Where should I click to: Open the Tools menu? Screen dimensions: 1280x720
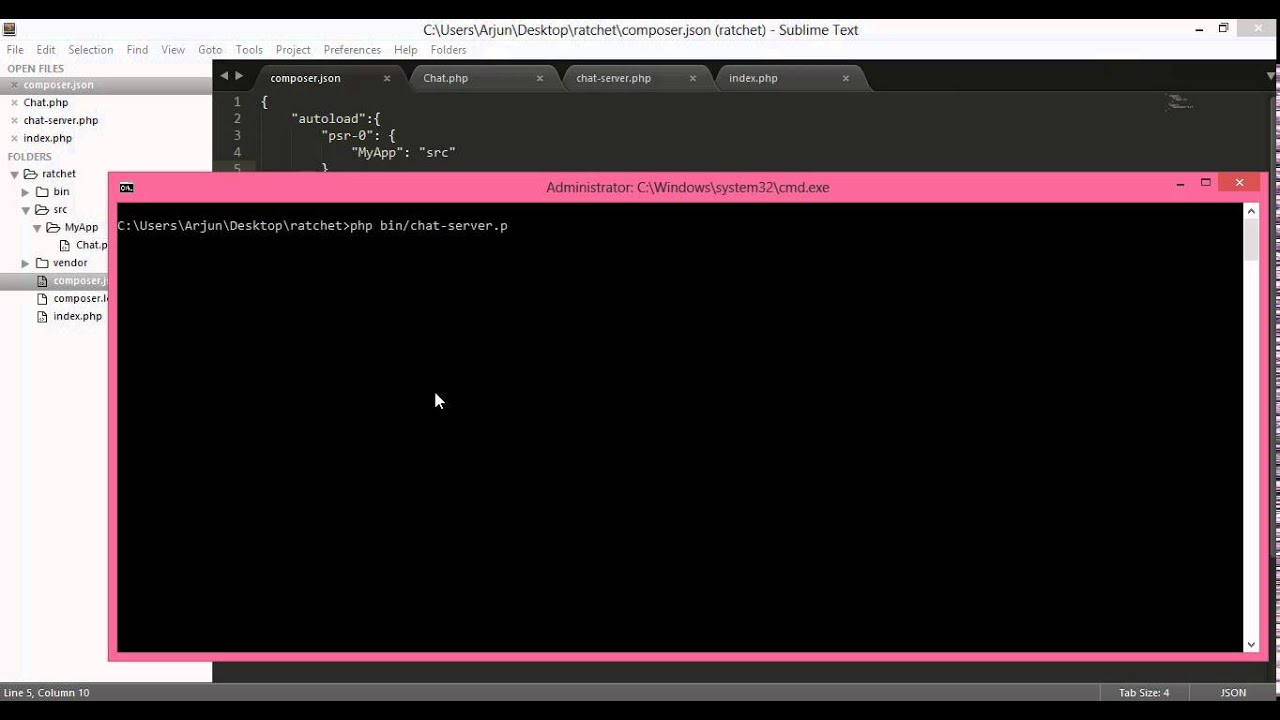pyautogui.click(x=249, y=50)
